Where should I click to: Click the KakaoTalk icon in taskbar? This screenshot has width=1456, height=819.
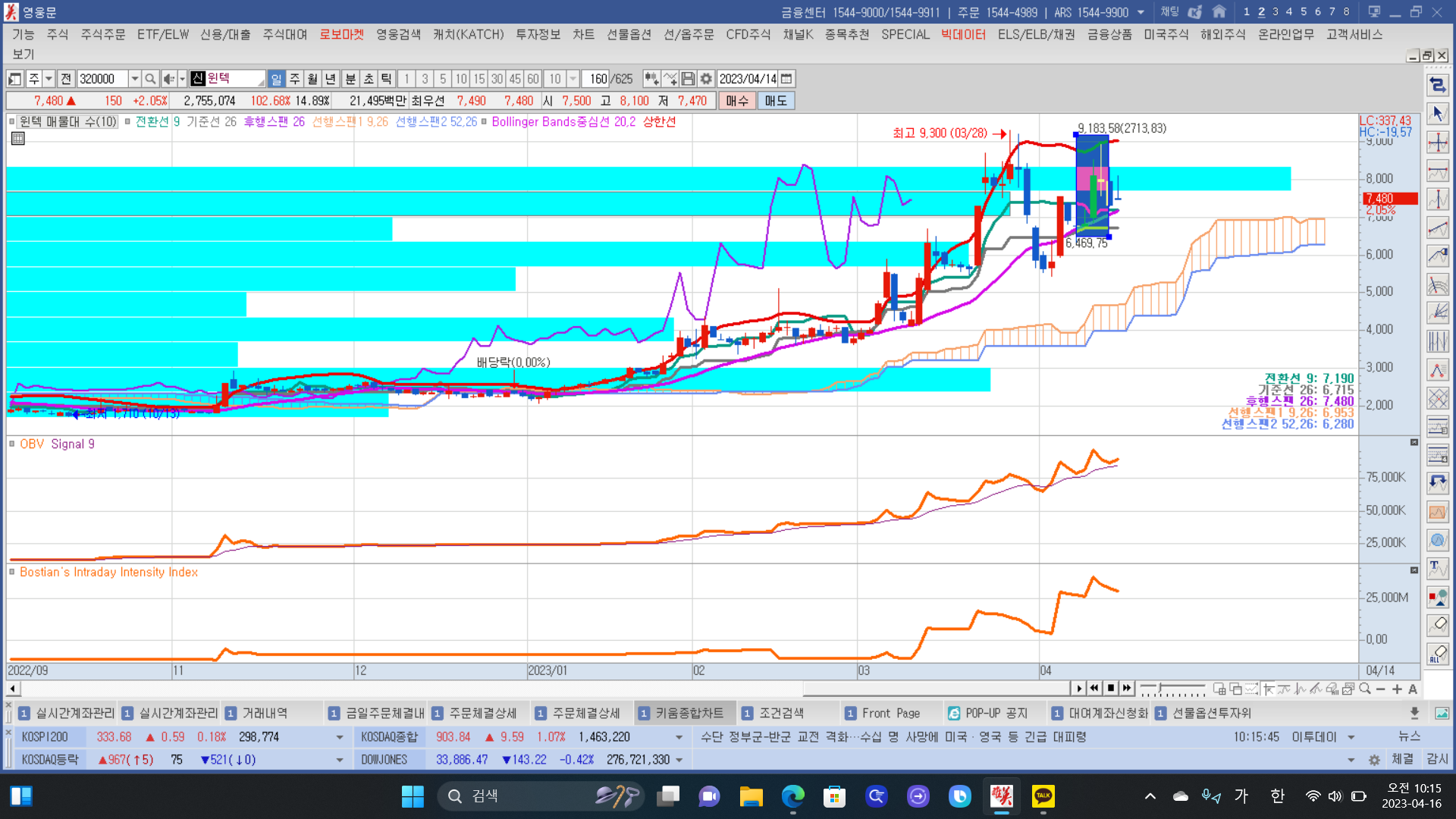1043,795
